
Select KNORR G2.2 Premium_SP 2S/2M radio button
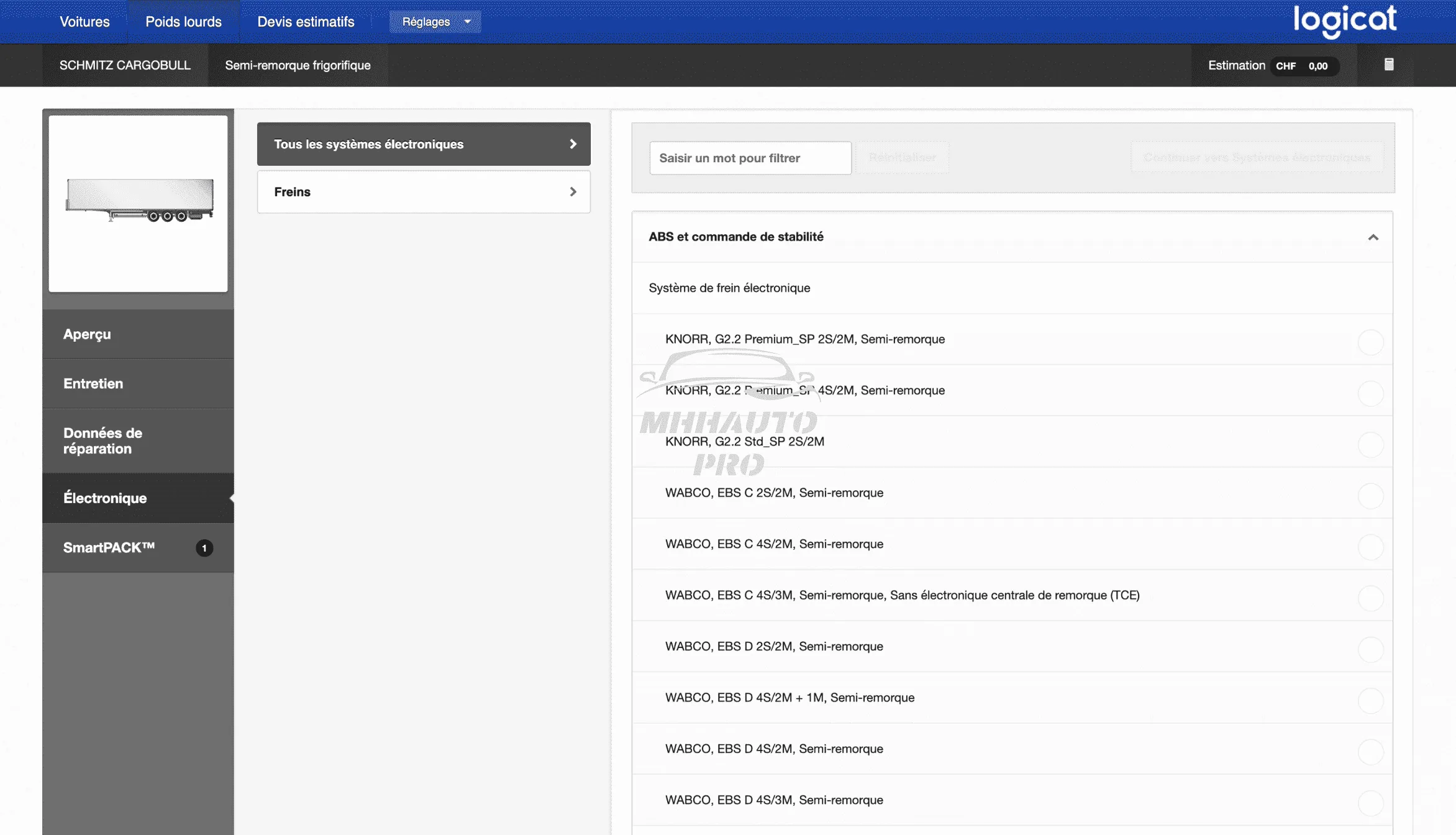pyautogui.click(x=1370, y=342)
